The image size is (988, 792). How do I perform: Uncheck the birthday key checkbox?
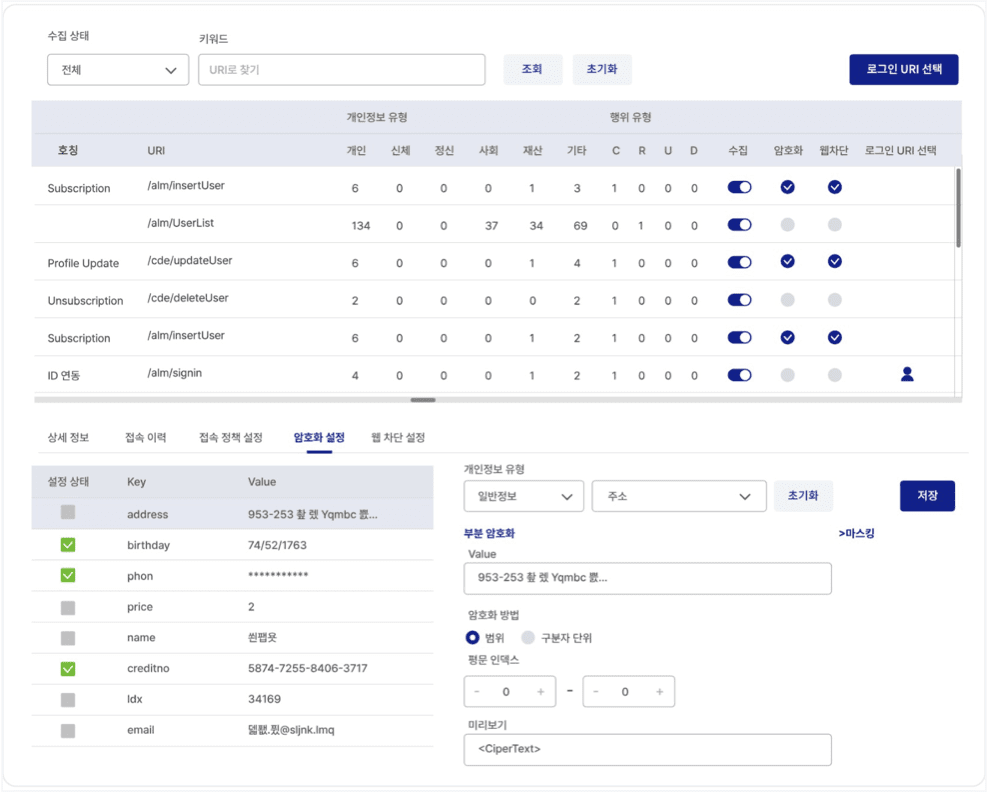click(x=68, y=545)
